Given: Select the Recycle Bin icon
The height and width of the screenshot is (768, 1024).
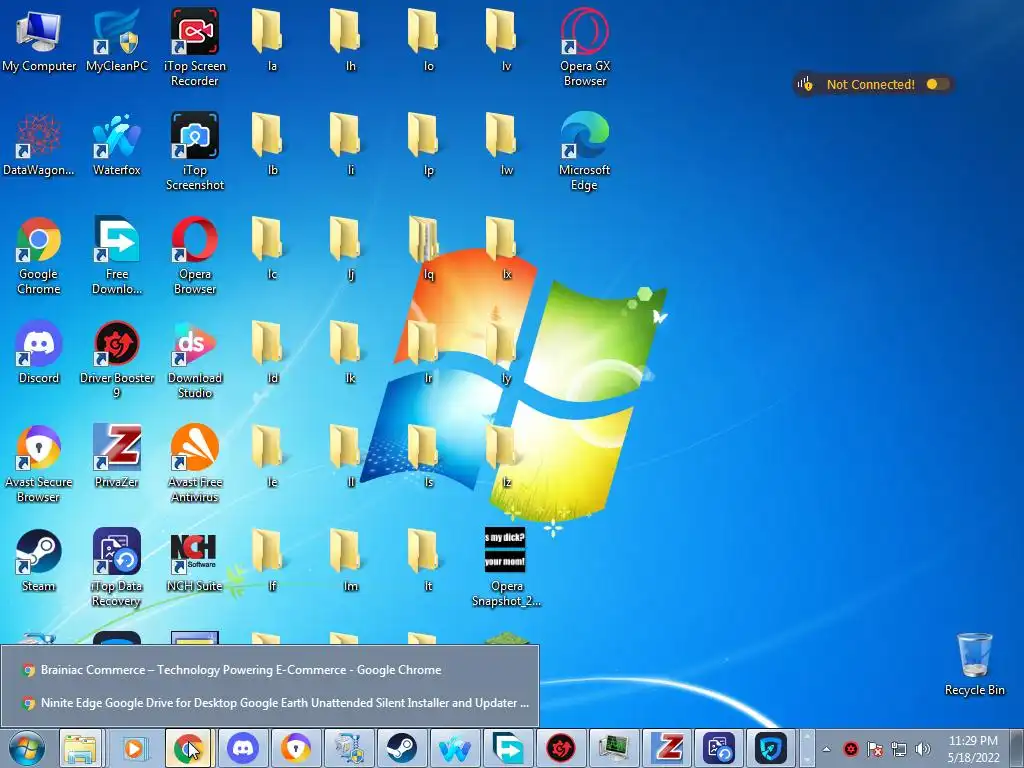Looking at the screenshot, I should (974, 664).
